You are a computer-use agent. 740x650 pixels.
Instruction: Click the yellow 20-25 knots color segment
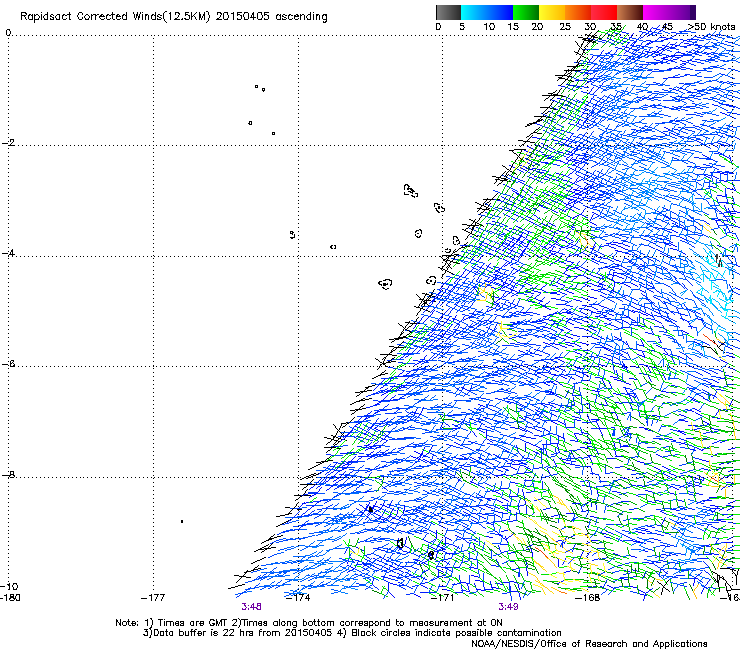(552, 12)
